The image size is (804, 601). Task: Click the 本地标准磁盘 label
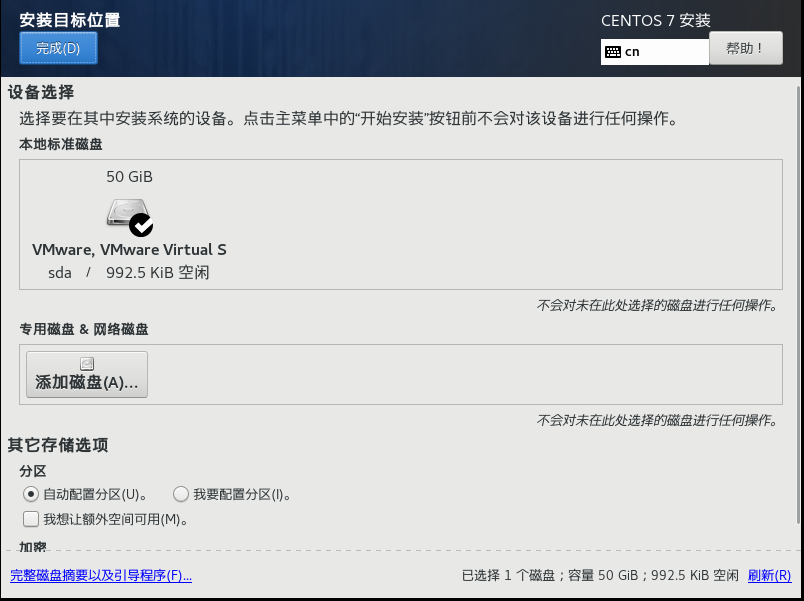[x=61, y=144]
